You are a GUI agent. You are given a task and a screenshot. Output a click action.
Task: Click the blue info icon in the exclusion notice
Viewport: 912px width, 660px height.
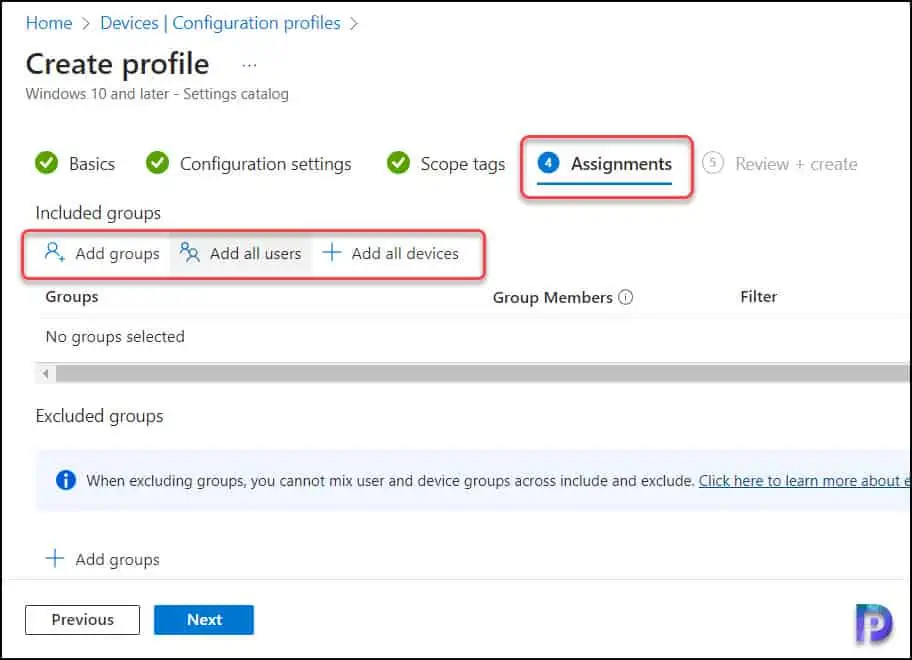click(66, 480)
